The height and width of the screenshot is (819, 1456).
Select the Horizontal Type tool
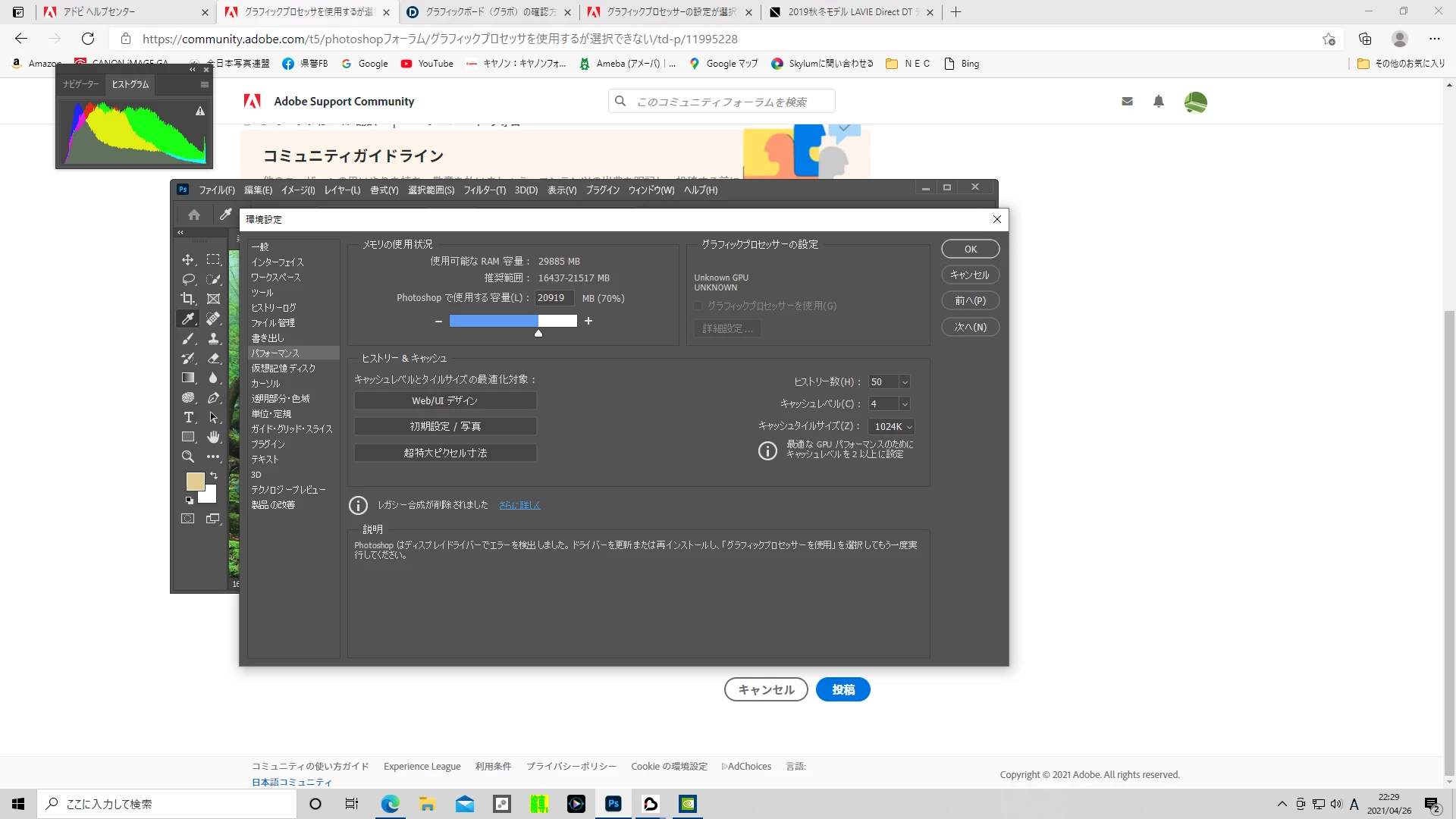coord(188,417)
